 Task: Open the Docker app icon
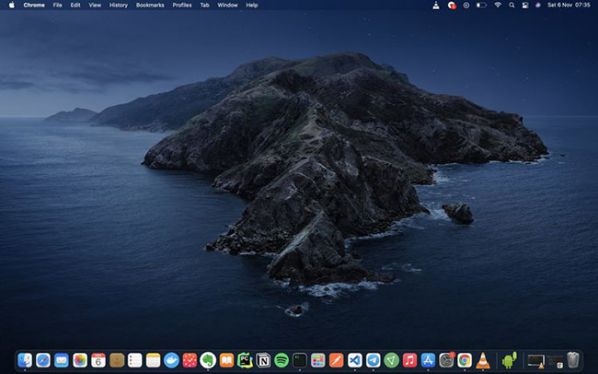point(172,360)
